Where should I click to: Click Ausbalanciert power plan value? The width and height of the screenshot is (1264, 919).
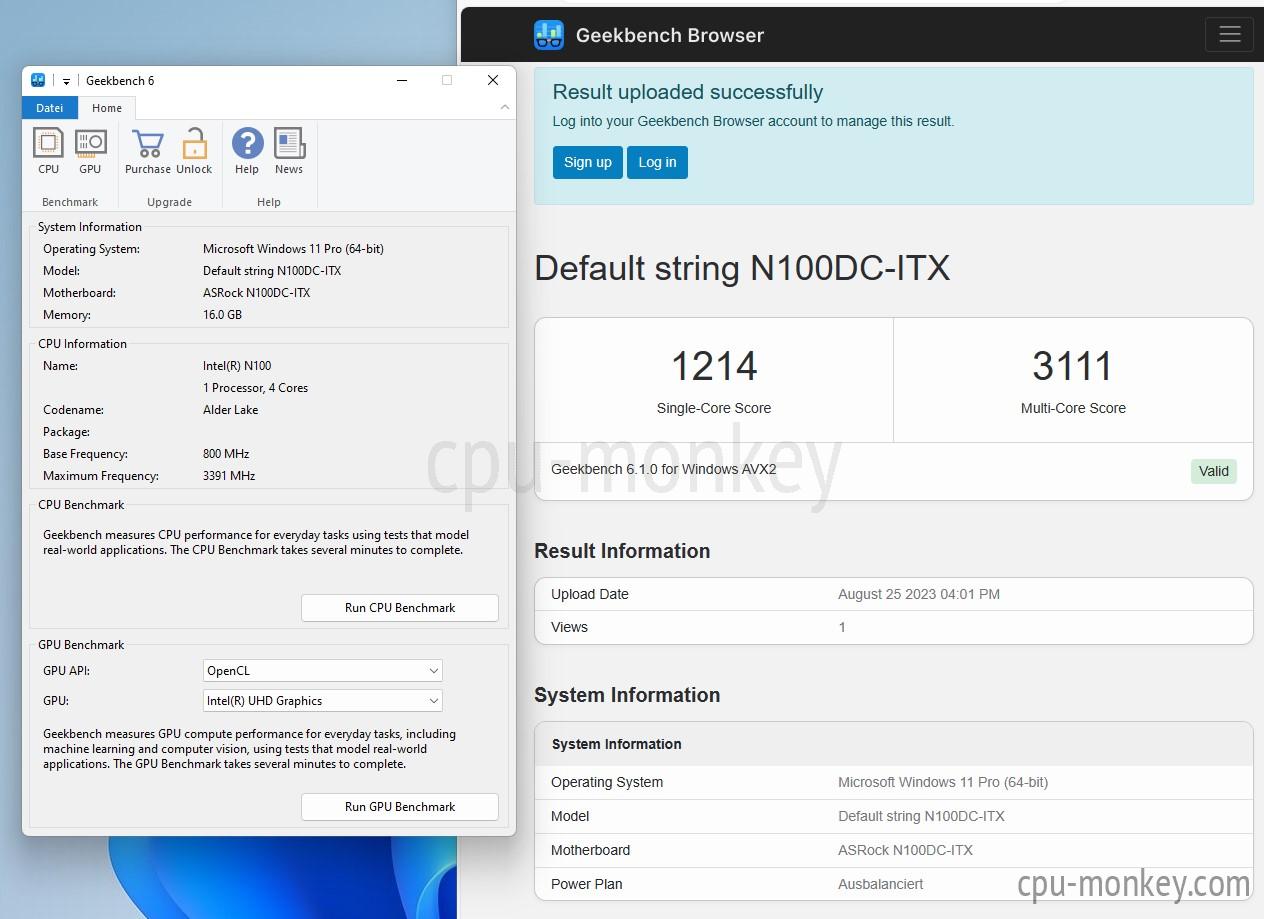881,884
